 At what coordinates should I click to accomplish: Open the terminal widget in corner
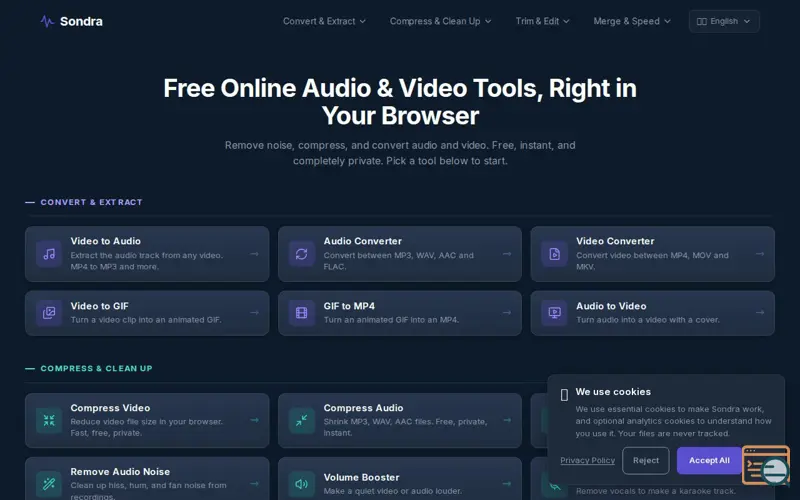766,465
